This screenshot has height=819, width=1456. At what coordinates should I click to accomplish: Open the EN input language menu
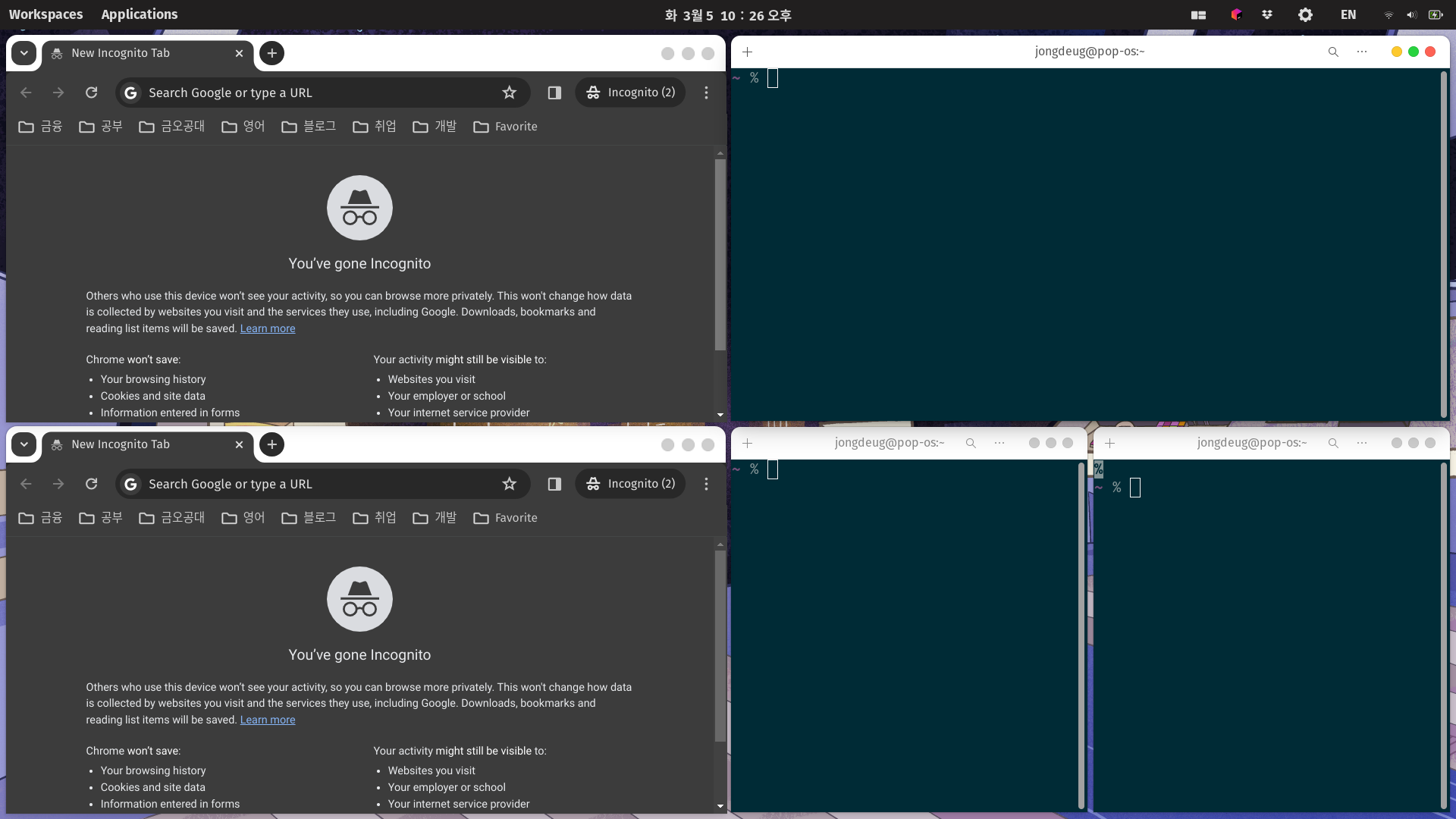1348,14
